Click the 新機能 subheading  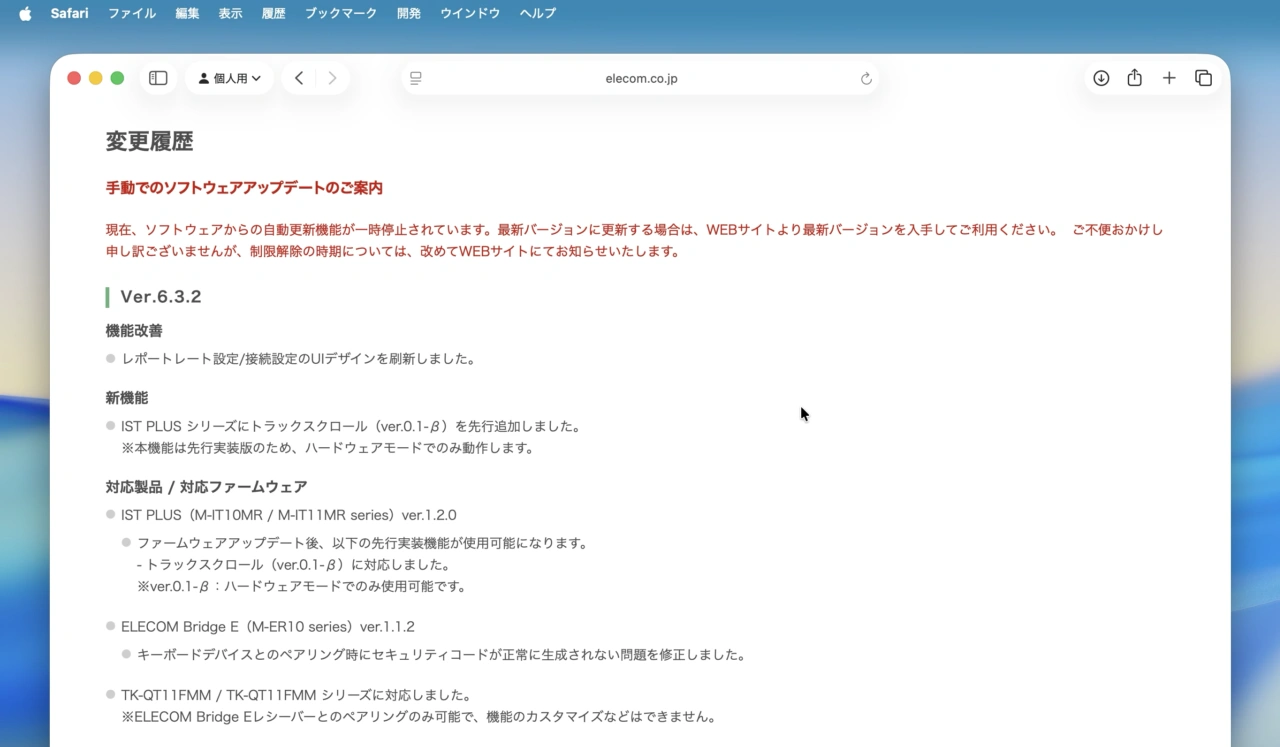click(127, 398)
